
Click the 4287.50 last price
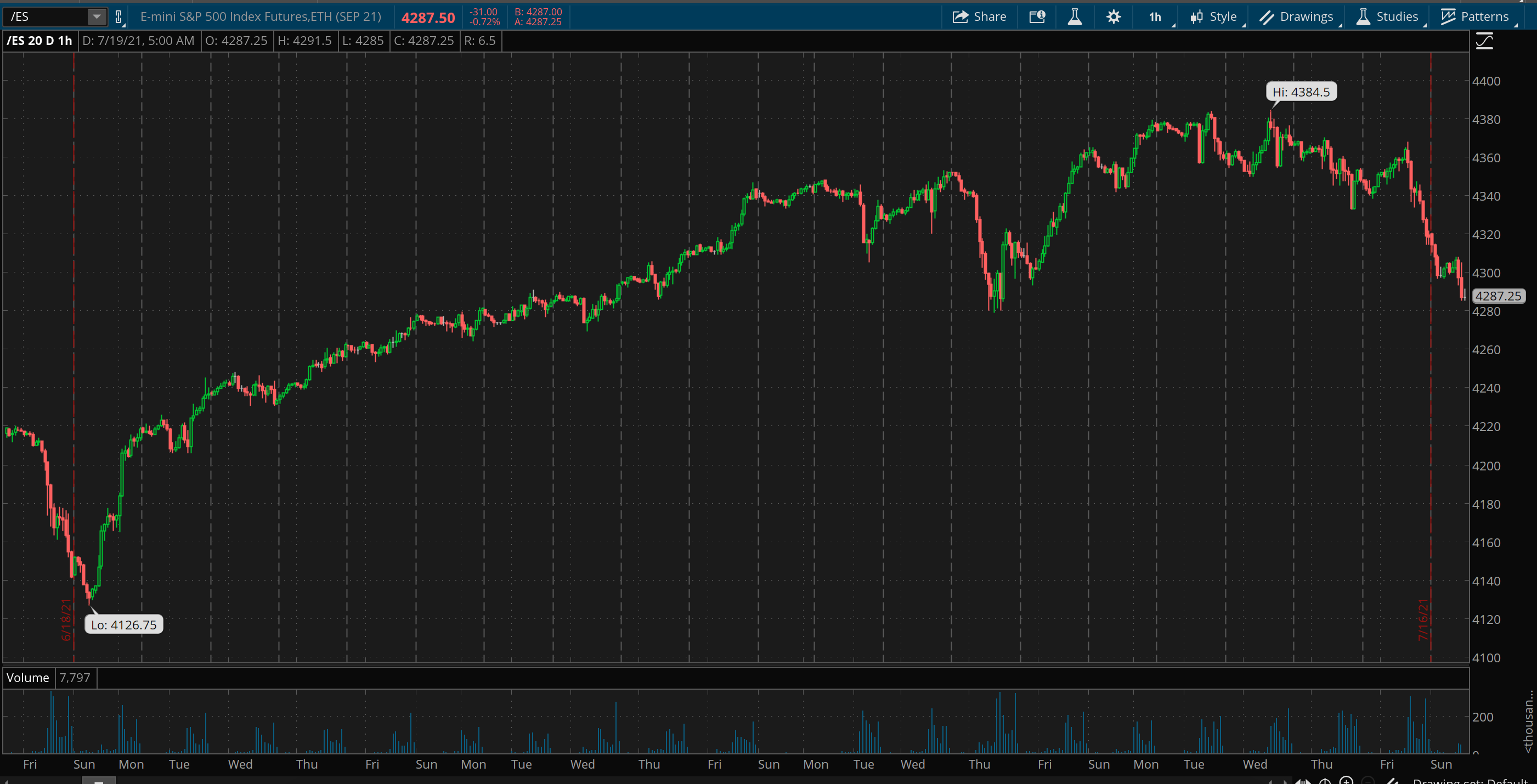tap(428, 18)
